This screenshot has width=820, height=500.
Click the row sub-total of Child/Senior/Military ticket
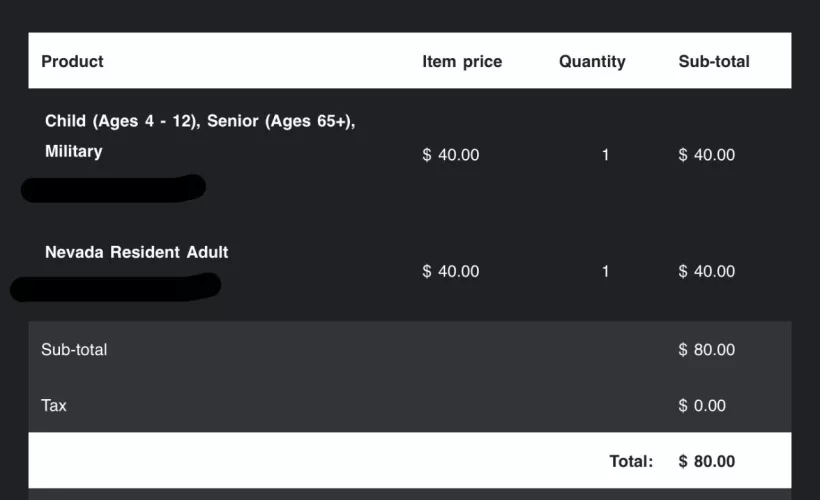[706, 155]
